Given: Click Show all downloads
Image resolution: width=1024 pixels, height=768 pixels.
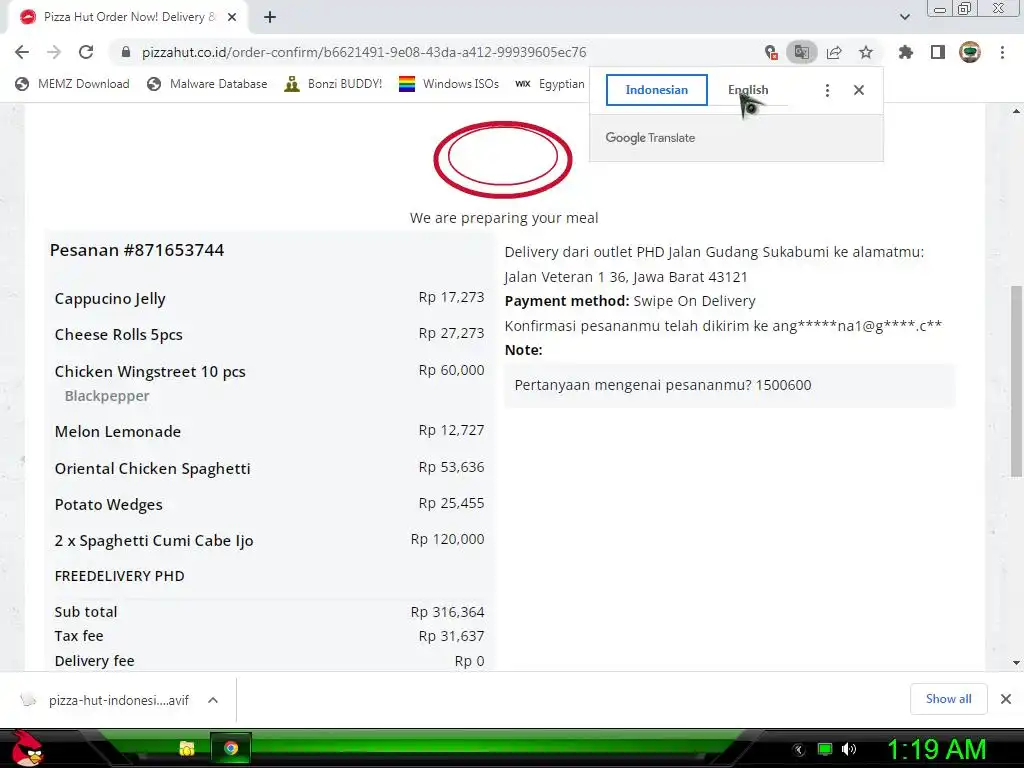Looking at the screenshot, I should click(x=948, y=699).
